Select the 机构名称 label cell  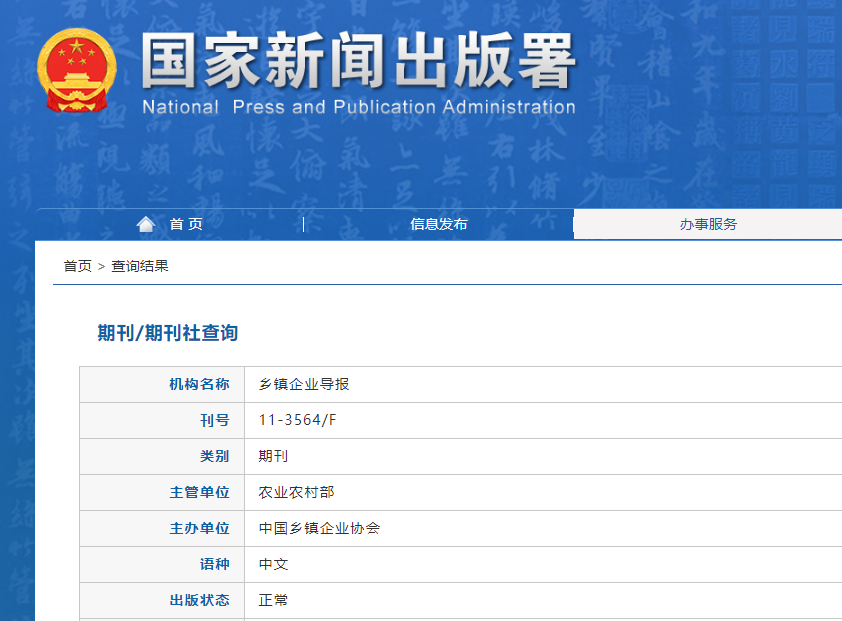pyautogui.click(x=162, y=385)
